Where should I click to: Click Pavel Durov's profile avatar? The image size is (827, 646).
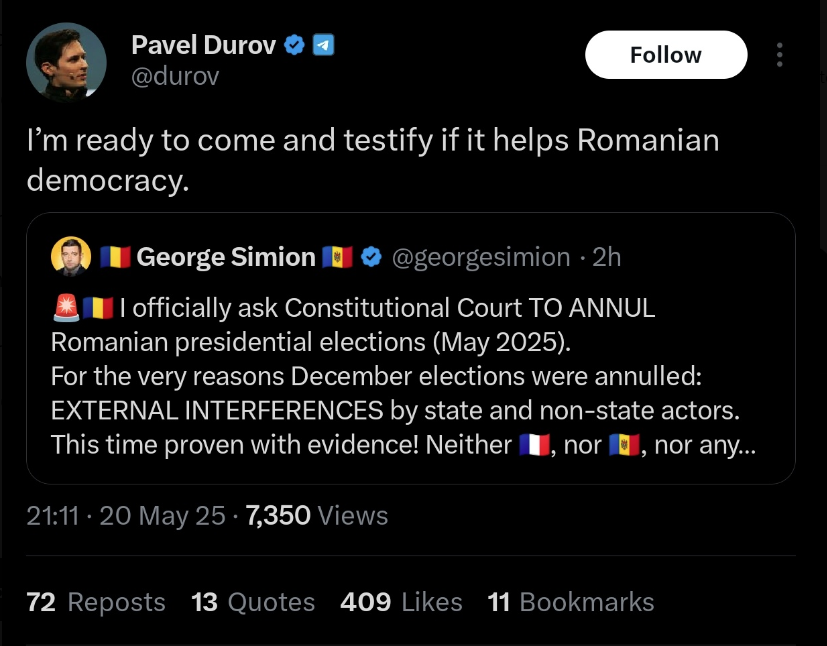[66, 62]
